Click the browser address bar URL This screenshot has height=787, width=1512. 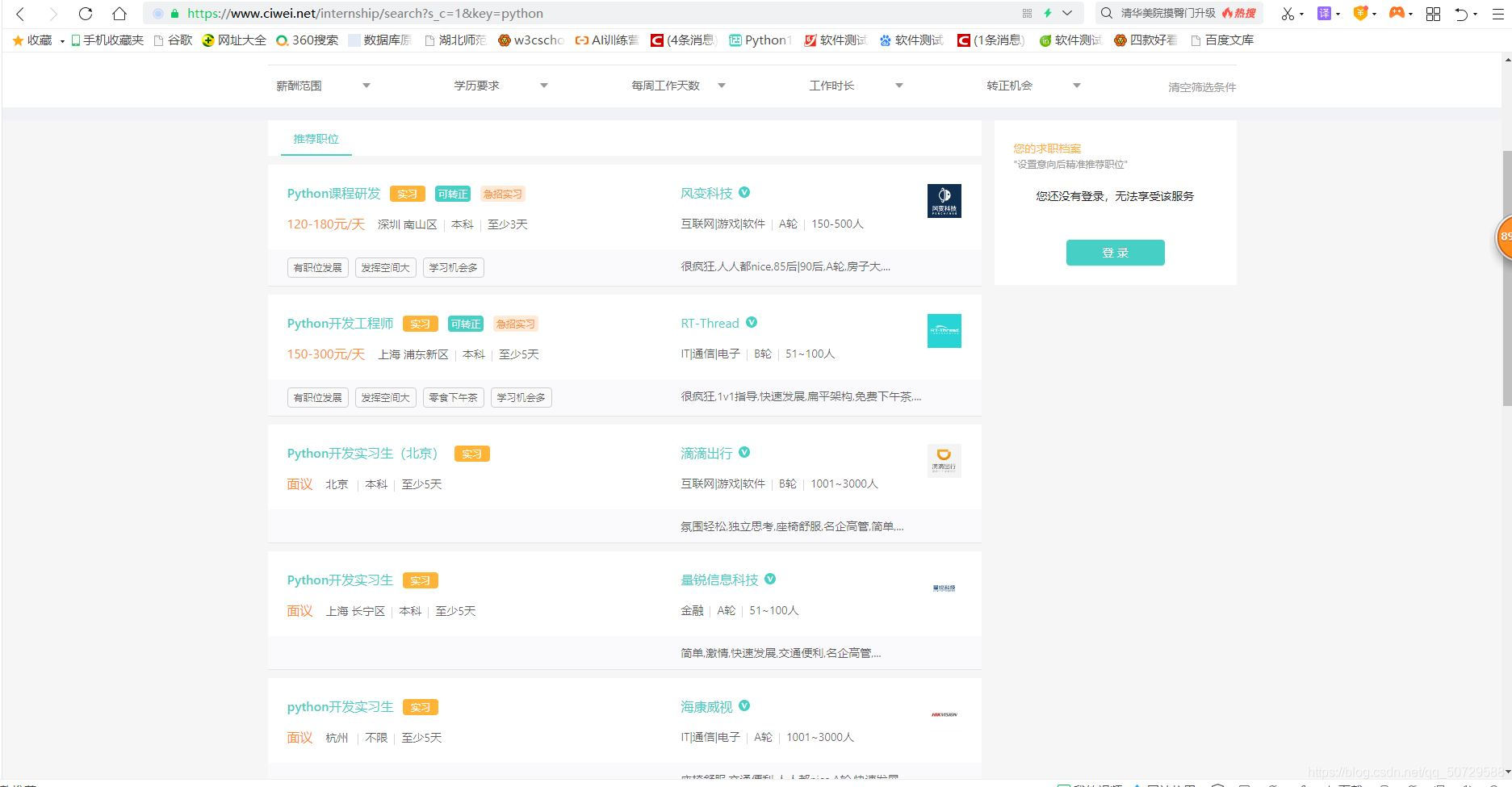(365, 14)
